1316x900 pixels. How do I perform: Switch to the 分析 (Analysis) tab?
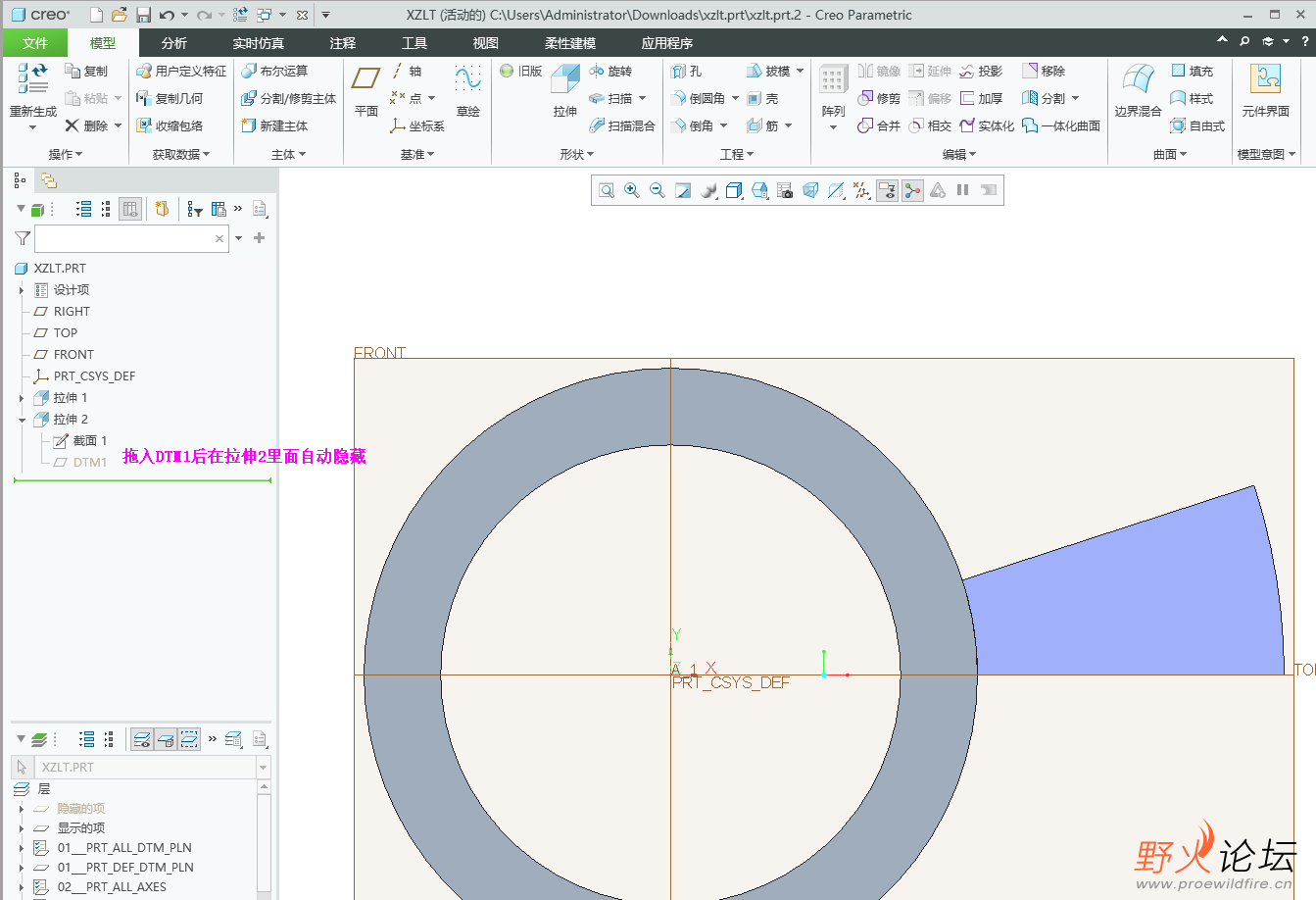(x=174, y=43)
